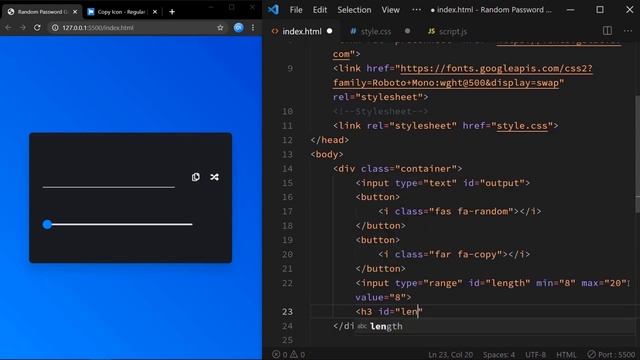
Task: Click the VS Code logo icon
Action: coord(273,9)
